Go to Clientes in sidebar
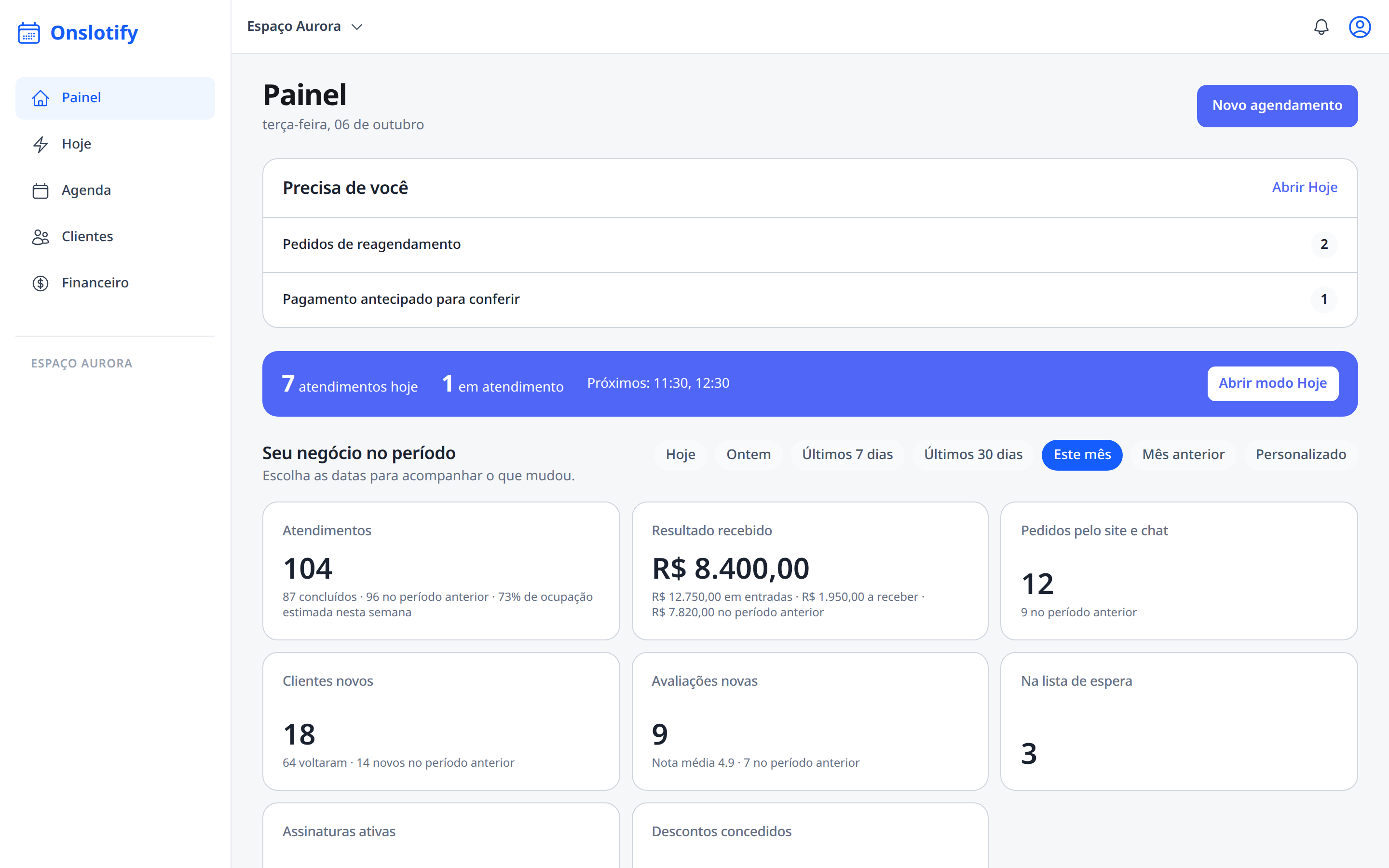The image size is (1389, 868). [x=115, y=236]
